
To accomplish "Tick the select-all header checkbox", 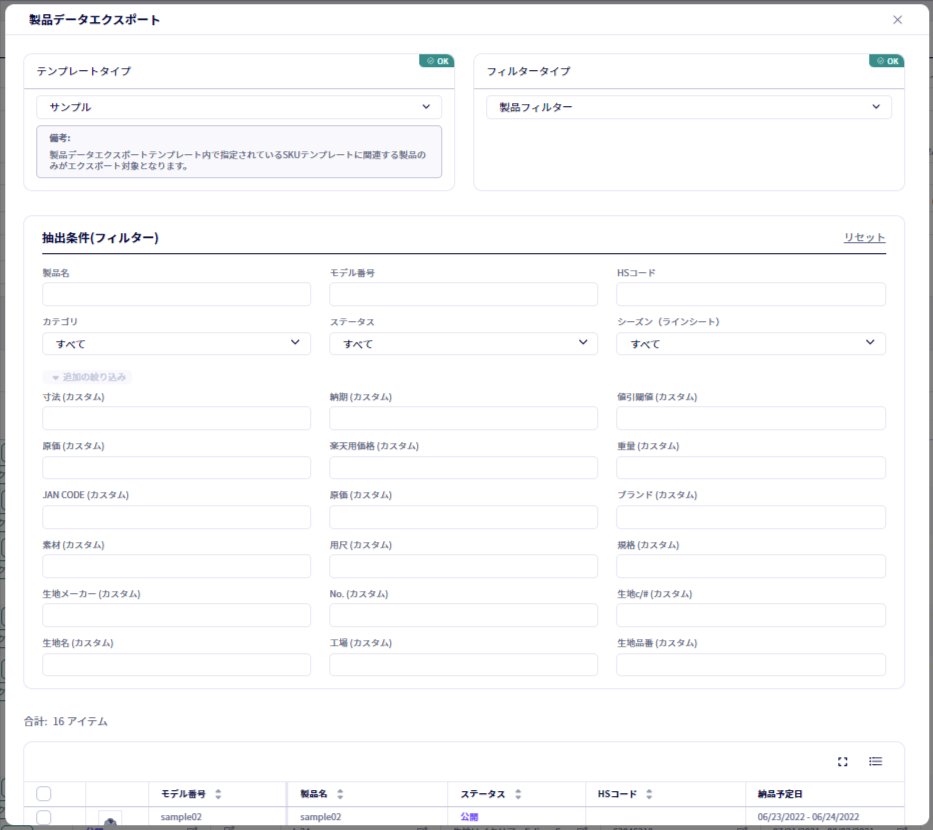I will [43, 794].
